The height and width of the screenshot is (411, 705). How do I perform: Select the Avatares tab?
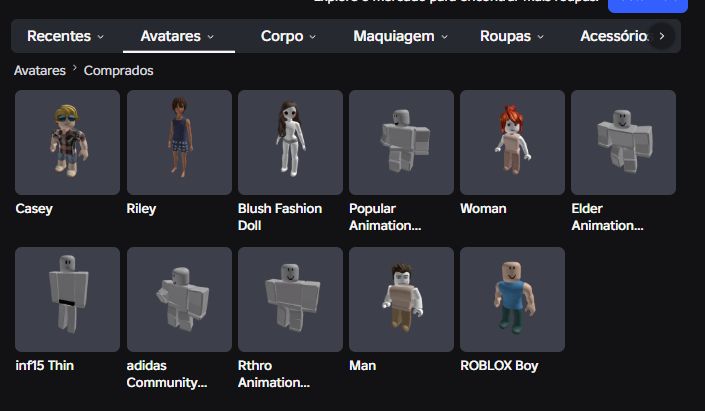click(x=178, y=36)
